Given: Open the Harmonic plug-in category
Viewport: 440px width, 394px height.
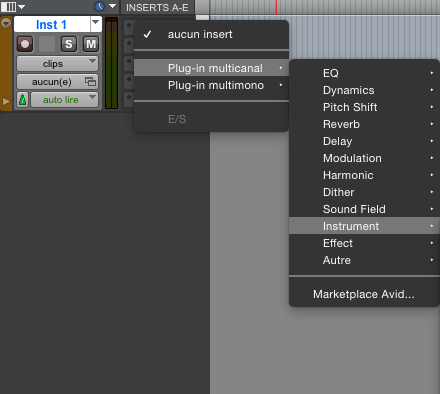Looking at the screenshot, I should [364, 175].
